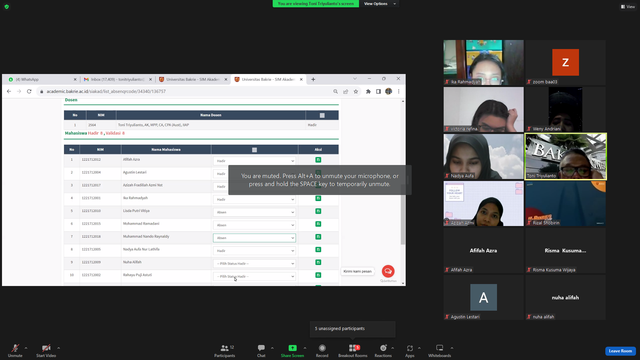
Task: Open a new browser tab
Action: (313, 79)
